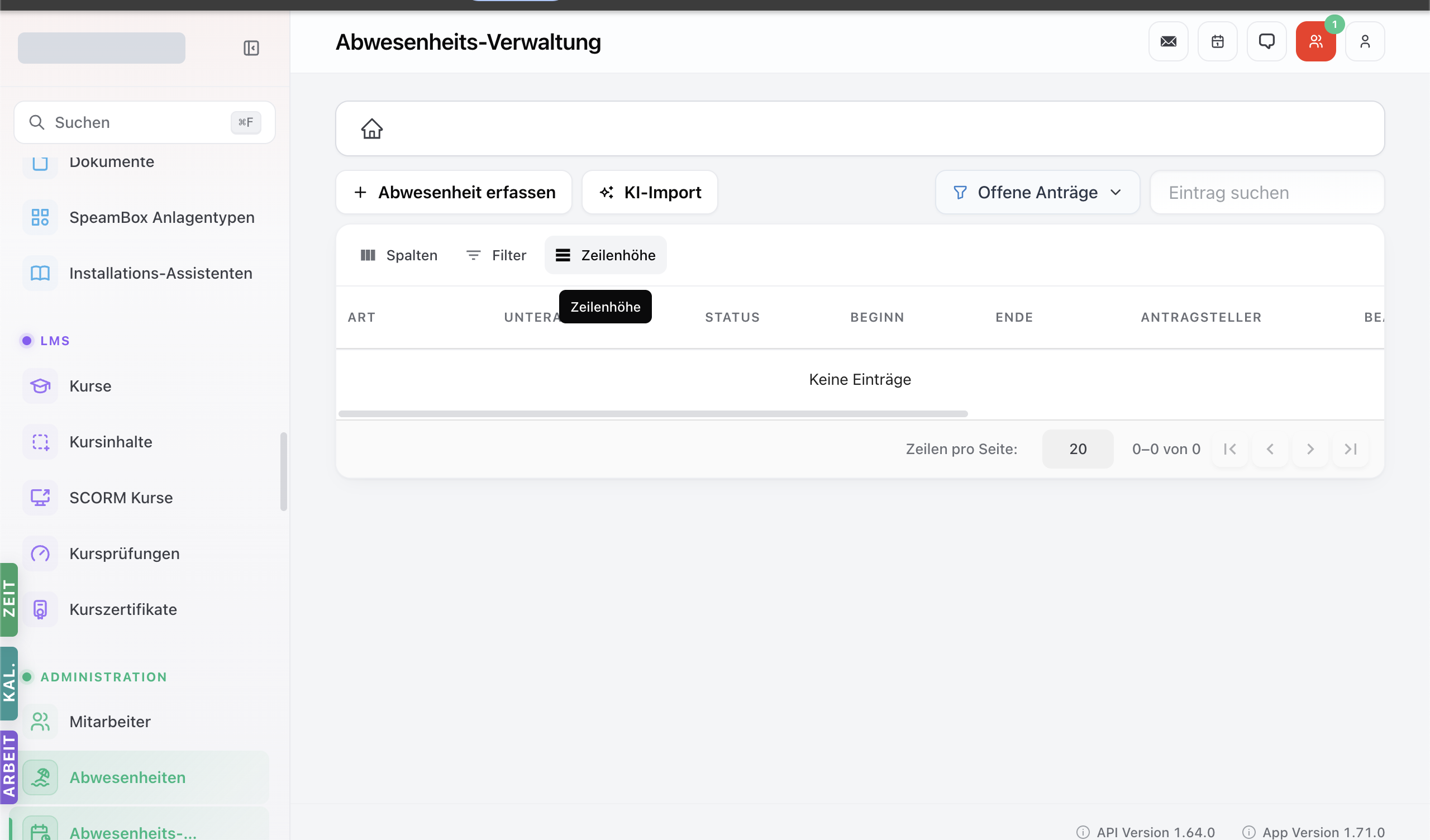
Task: Click the table horizontal scrollbar
Action: coord(652,414)
